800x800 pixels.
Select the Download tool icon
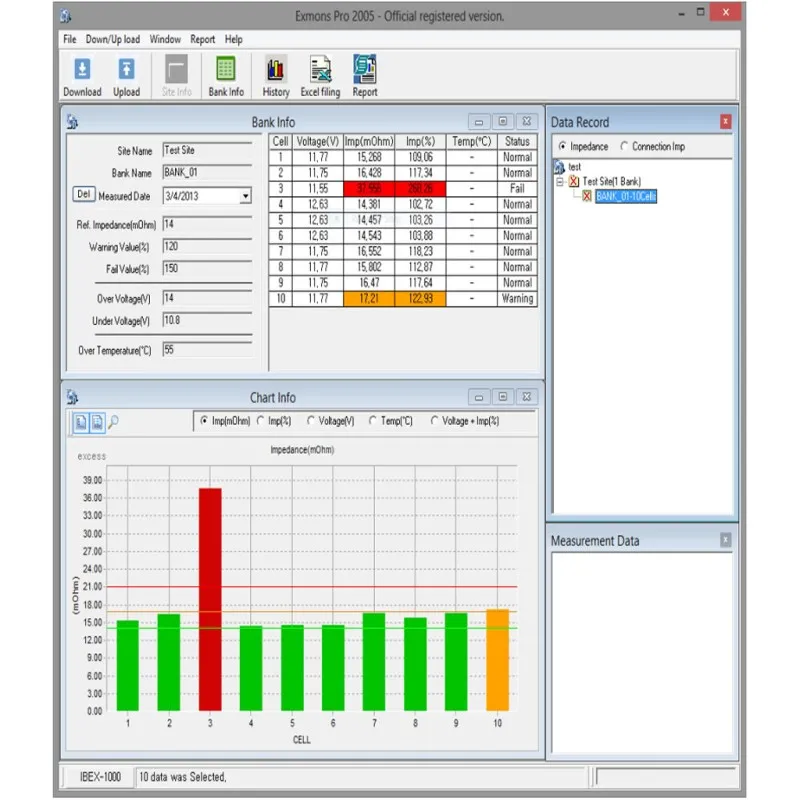[82, 72]
